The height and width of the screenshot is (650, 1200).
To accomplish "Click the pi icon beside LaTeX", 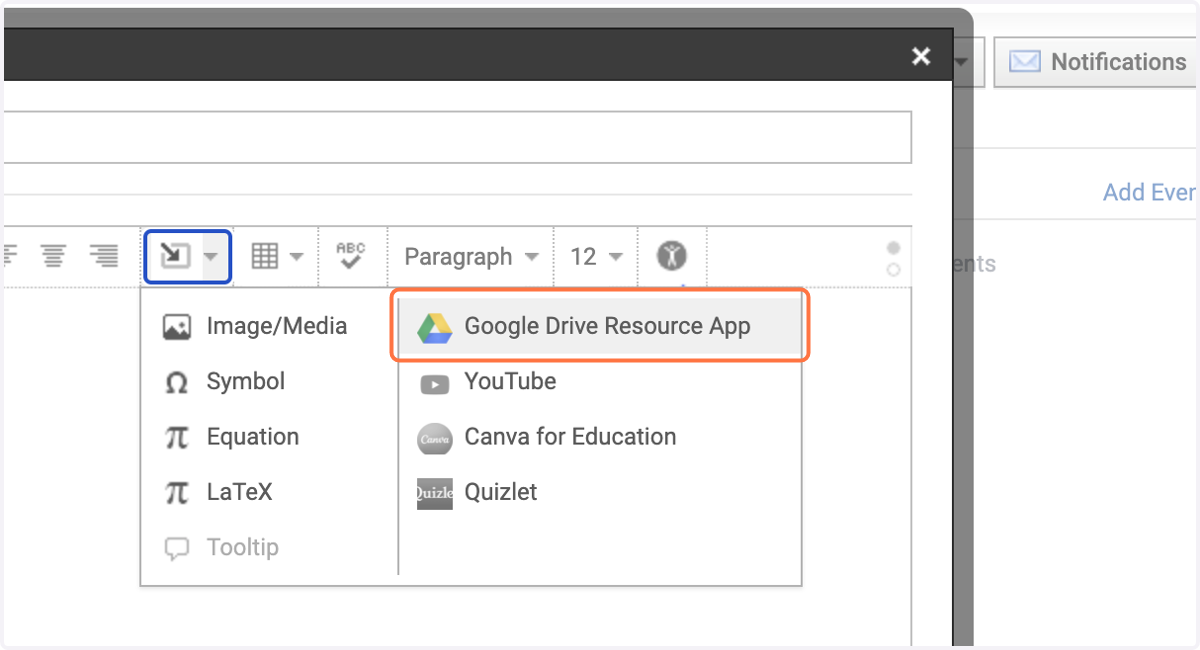I will [x=177, y=493].
